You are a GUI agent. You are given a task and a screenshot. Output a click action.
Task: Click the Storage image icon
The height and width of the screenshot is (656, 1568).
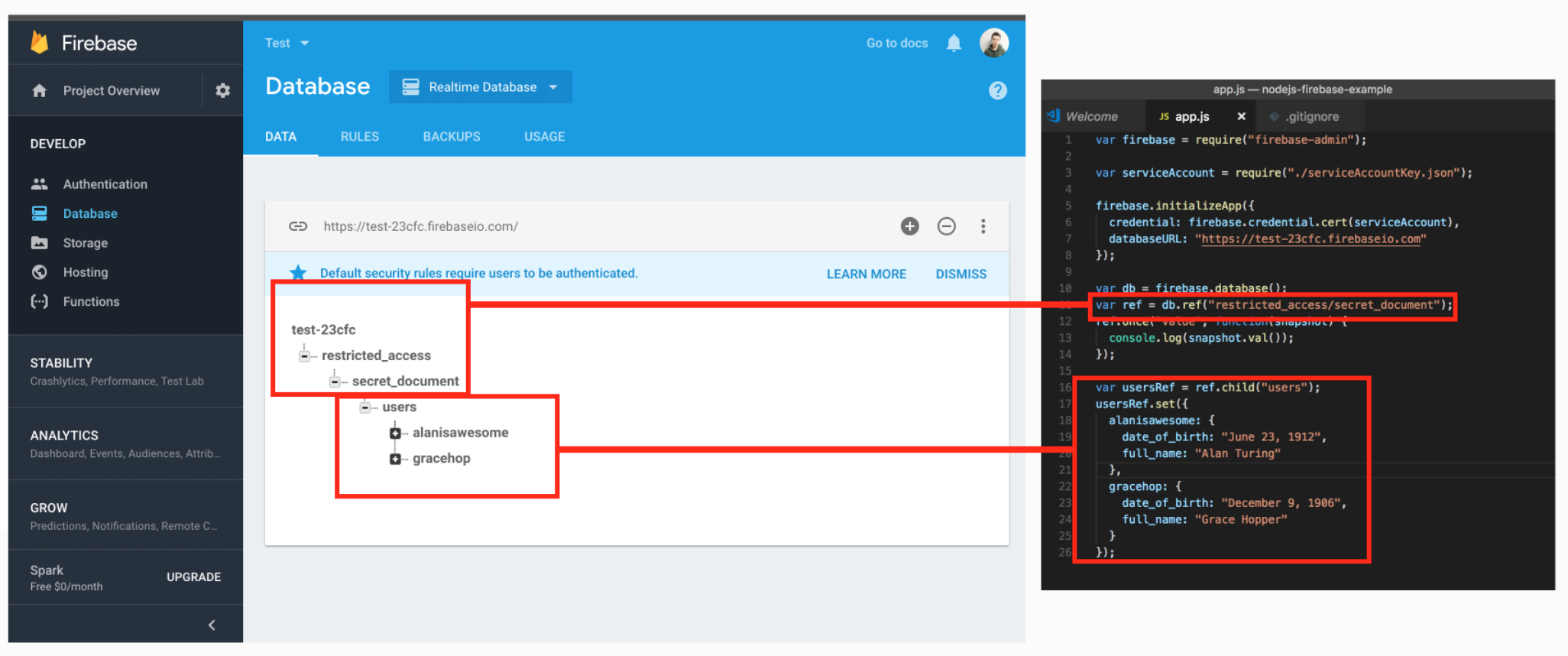click(40, 242)
